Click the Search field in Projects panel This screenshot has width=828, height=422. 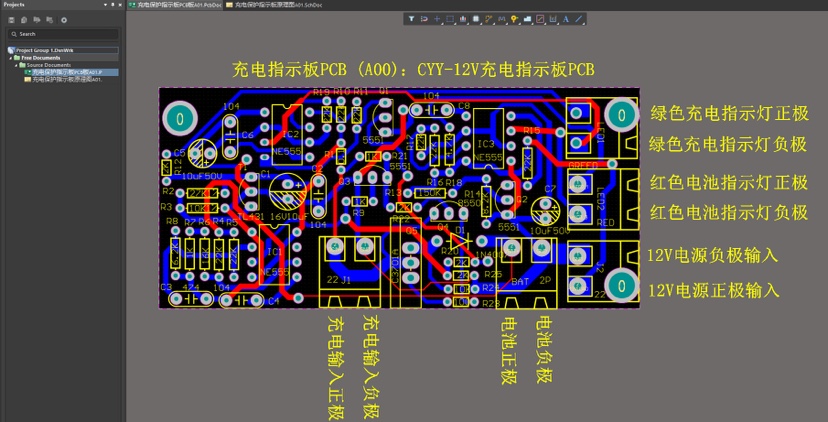[63, 34]
